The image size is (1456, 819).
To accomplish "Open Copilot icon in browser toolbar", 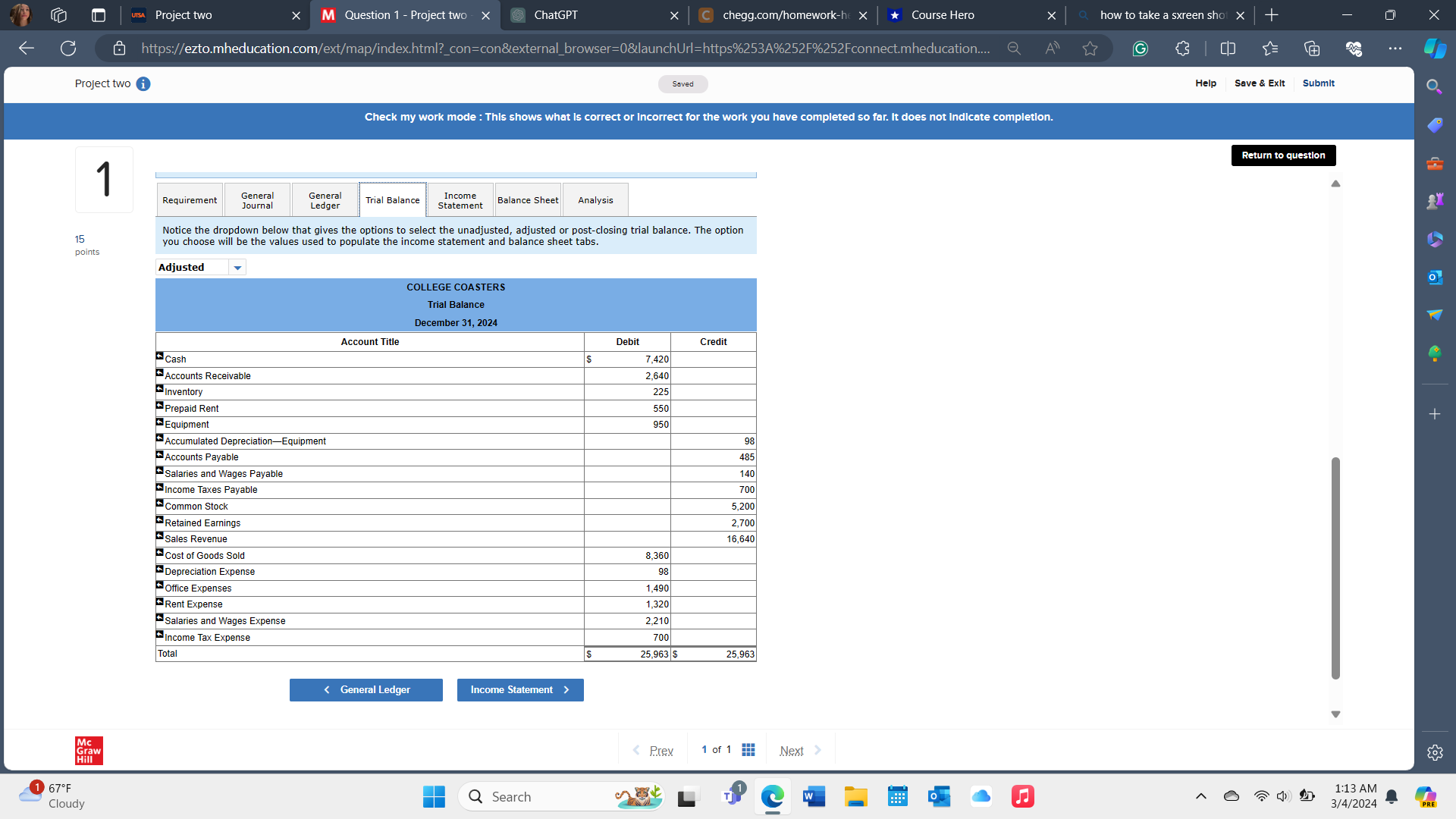I will coord(1434,49).
